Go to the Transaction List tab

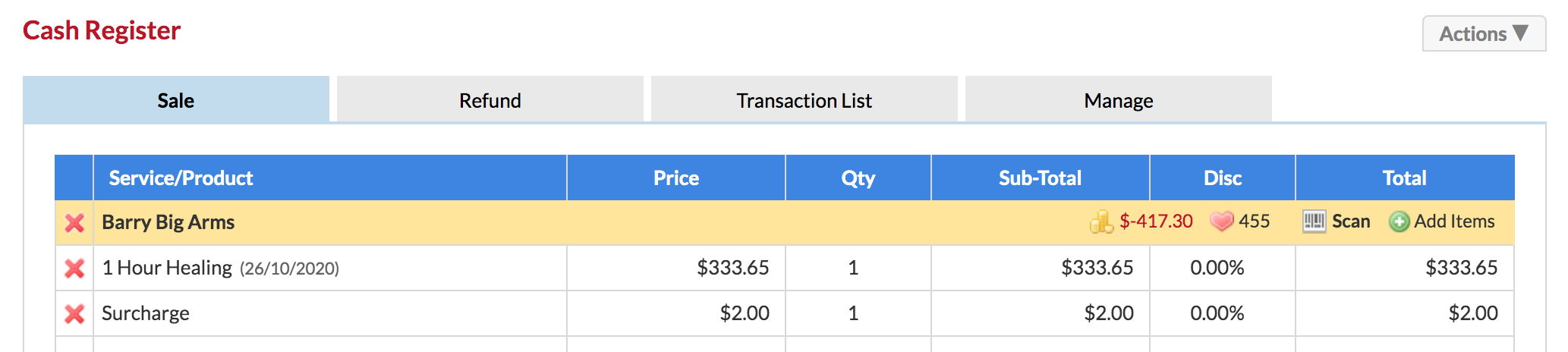coord(804,100)
